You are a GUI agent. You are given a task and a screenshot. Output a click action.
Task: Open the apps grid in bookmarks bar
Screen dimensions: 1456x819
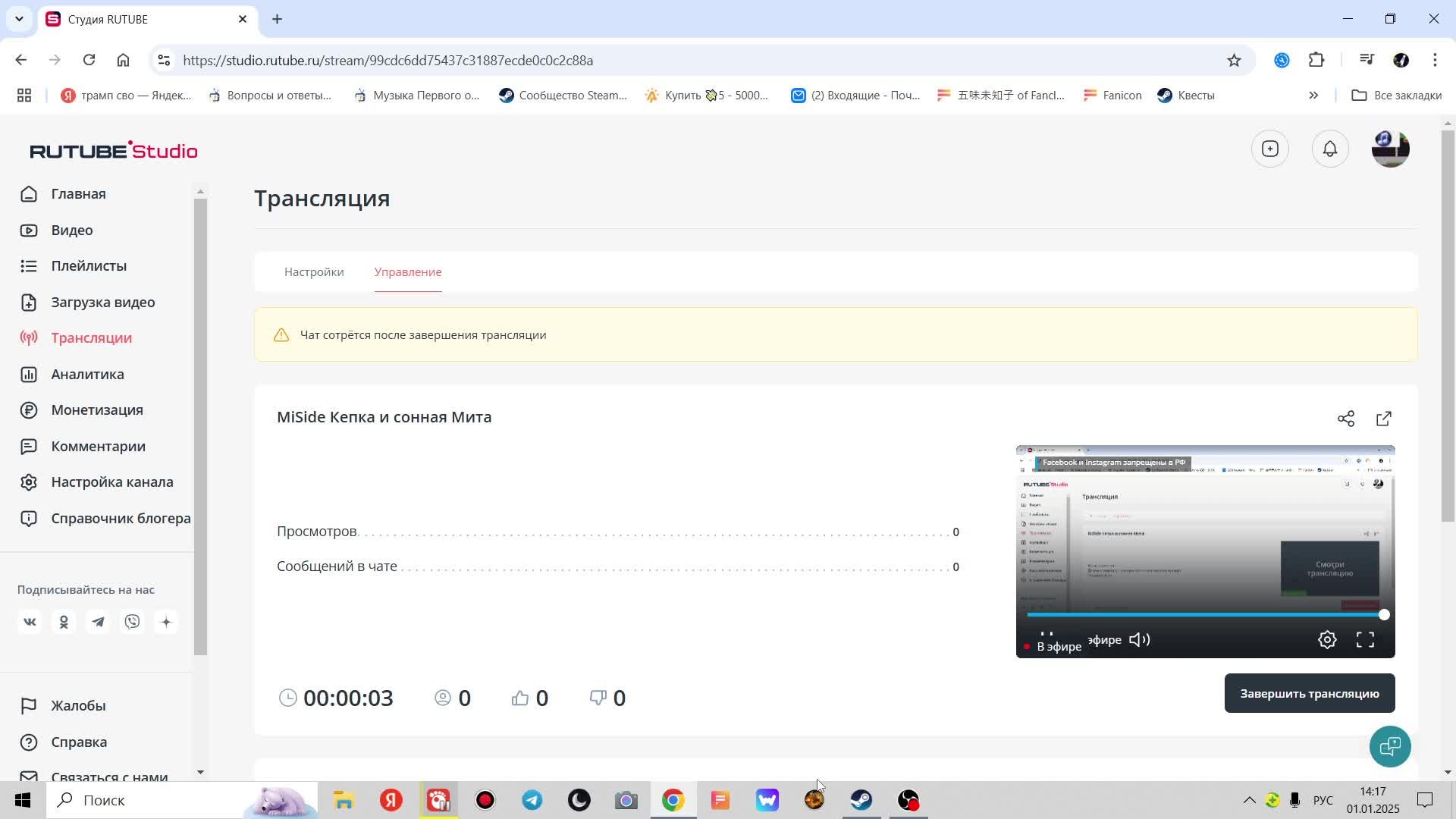24,96
